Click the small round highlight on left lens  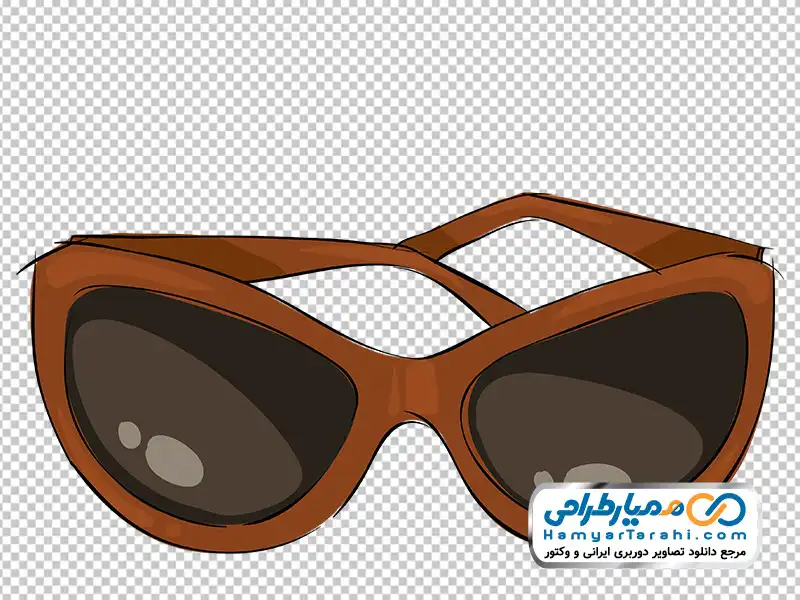point(129,434)
